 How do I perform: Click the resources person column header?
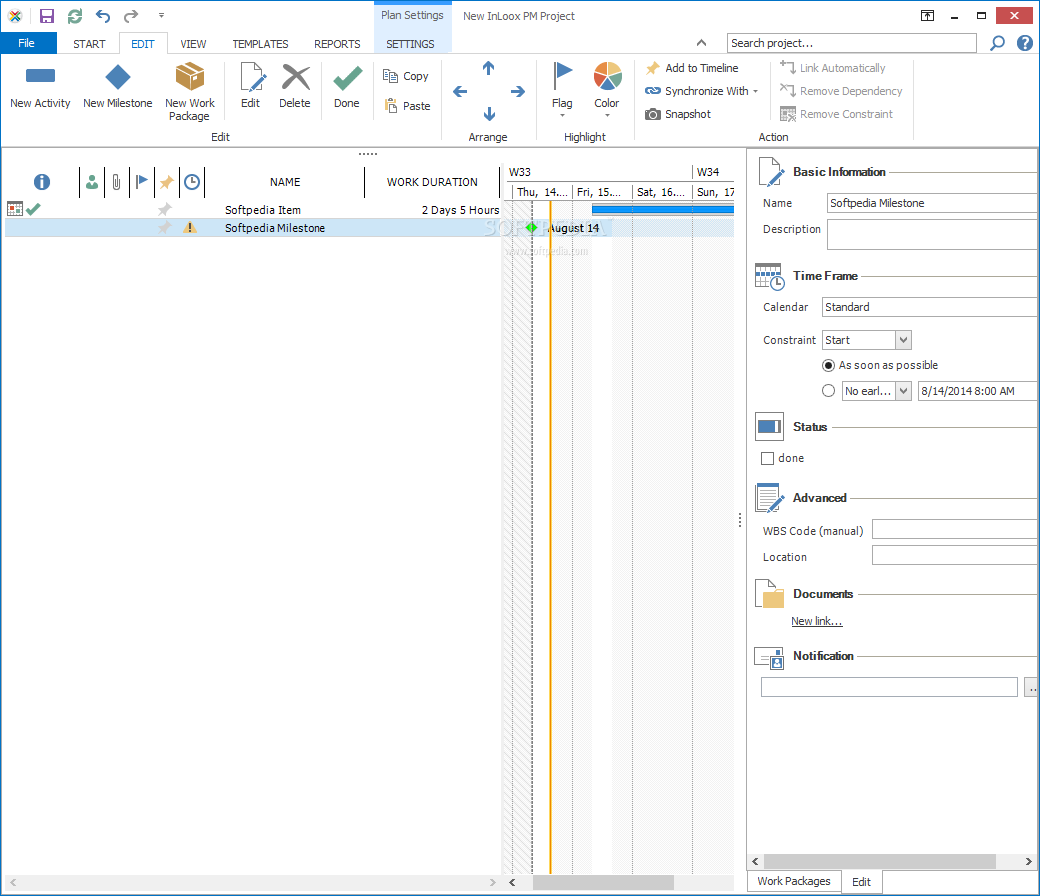pos(92,182)
